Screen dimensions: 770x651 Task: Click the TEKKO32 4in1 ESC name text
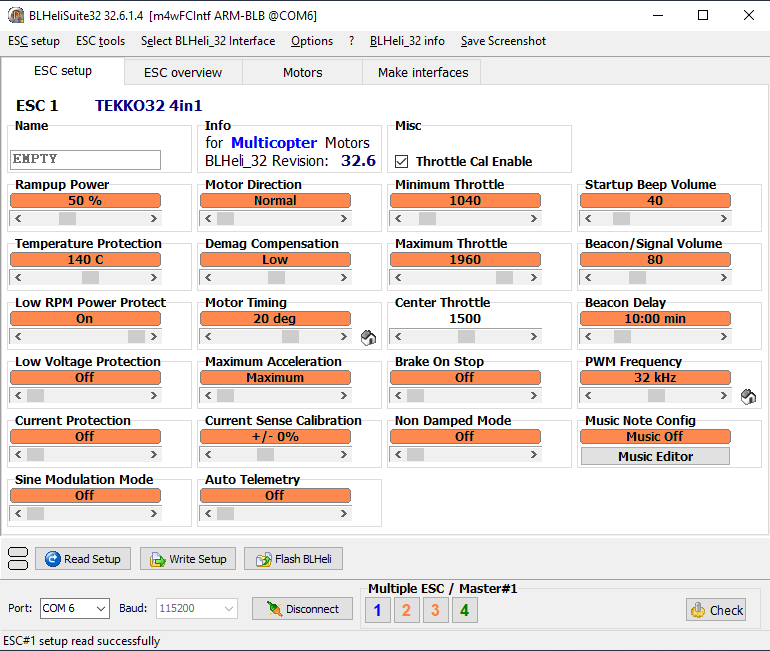coord(148,106)
